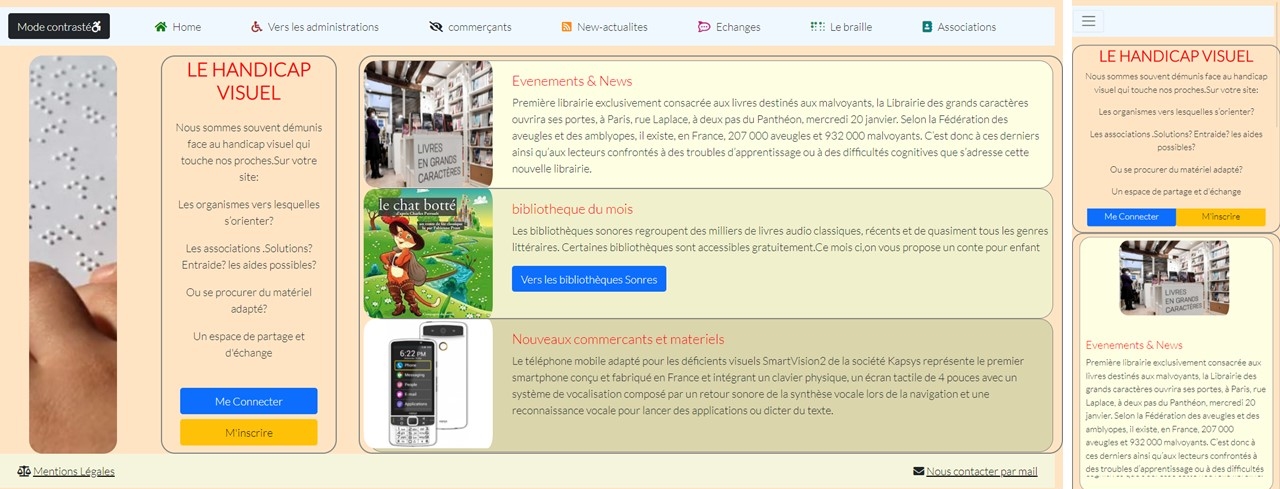This screenshot has height=489, width=1280.
Task: Click the crossed-eye icon beside commerçants
Action: pos(435,27)
